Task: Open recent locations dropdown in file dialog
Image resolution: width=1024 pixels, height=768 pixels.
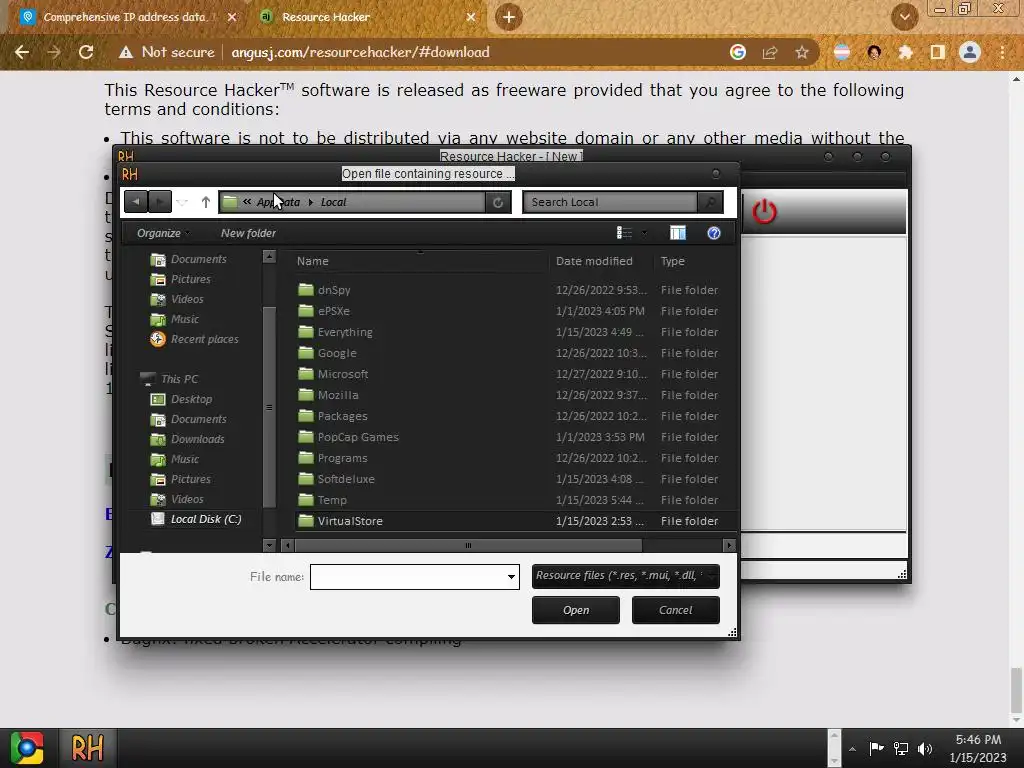Action: tap(182, 202)
